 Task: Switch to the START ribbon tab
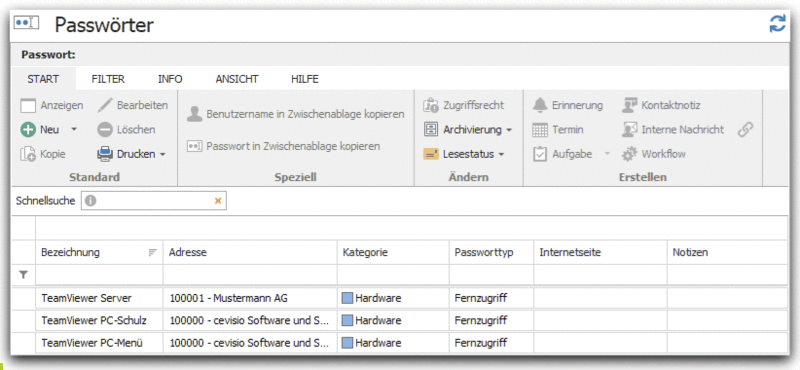coord(43,79)
